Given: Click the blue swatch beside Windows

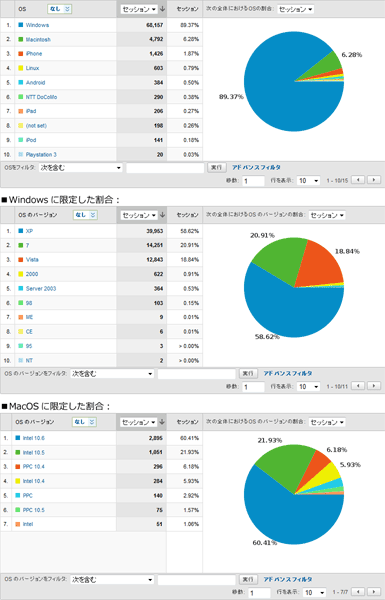Looking at the screenshot, I should pos(21,25).
